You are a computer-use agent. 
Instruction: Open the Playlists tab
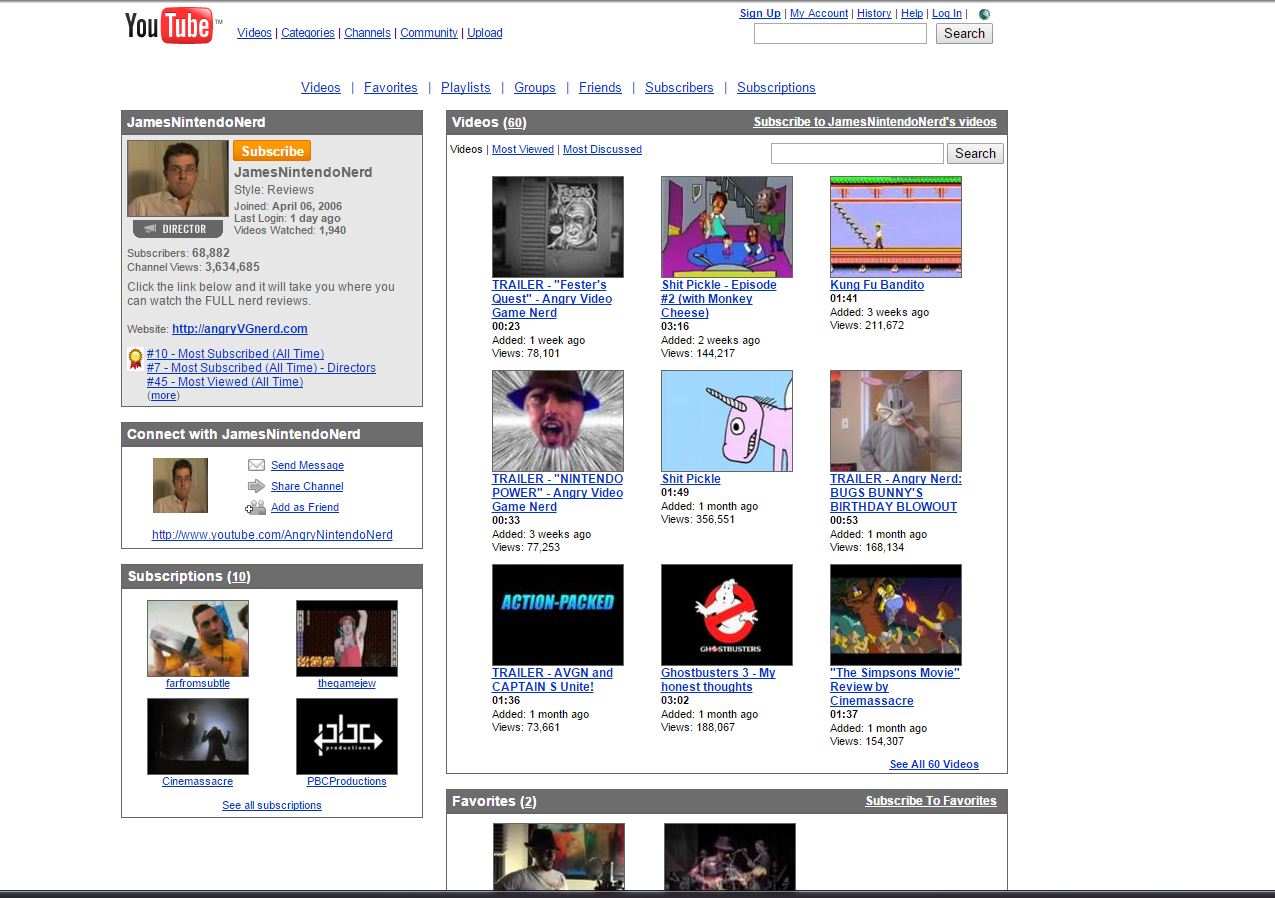pyautogui.click(x=466, y=88)
